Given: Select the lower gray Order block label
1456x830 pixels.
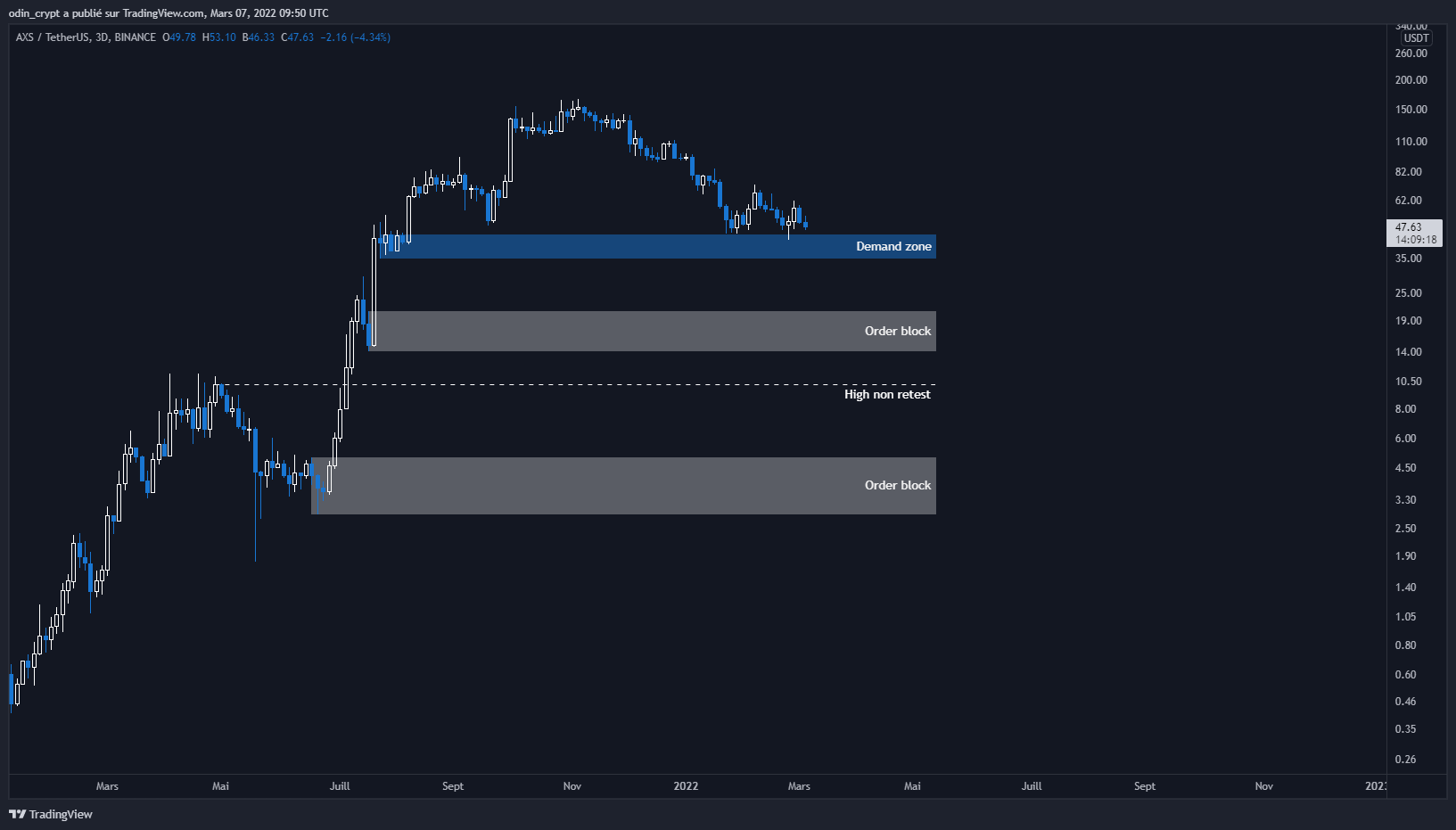Looking at the screenshot, I should [x=897, y=485].
